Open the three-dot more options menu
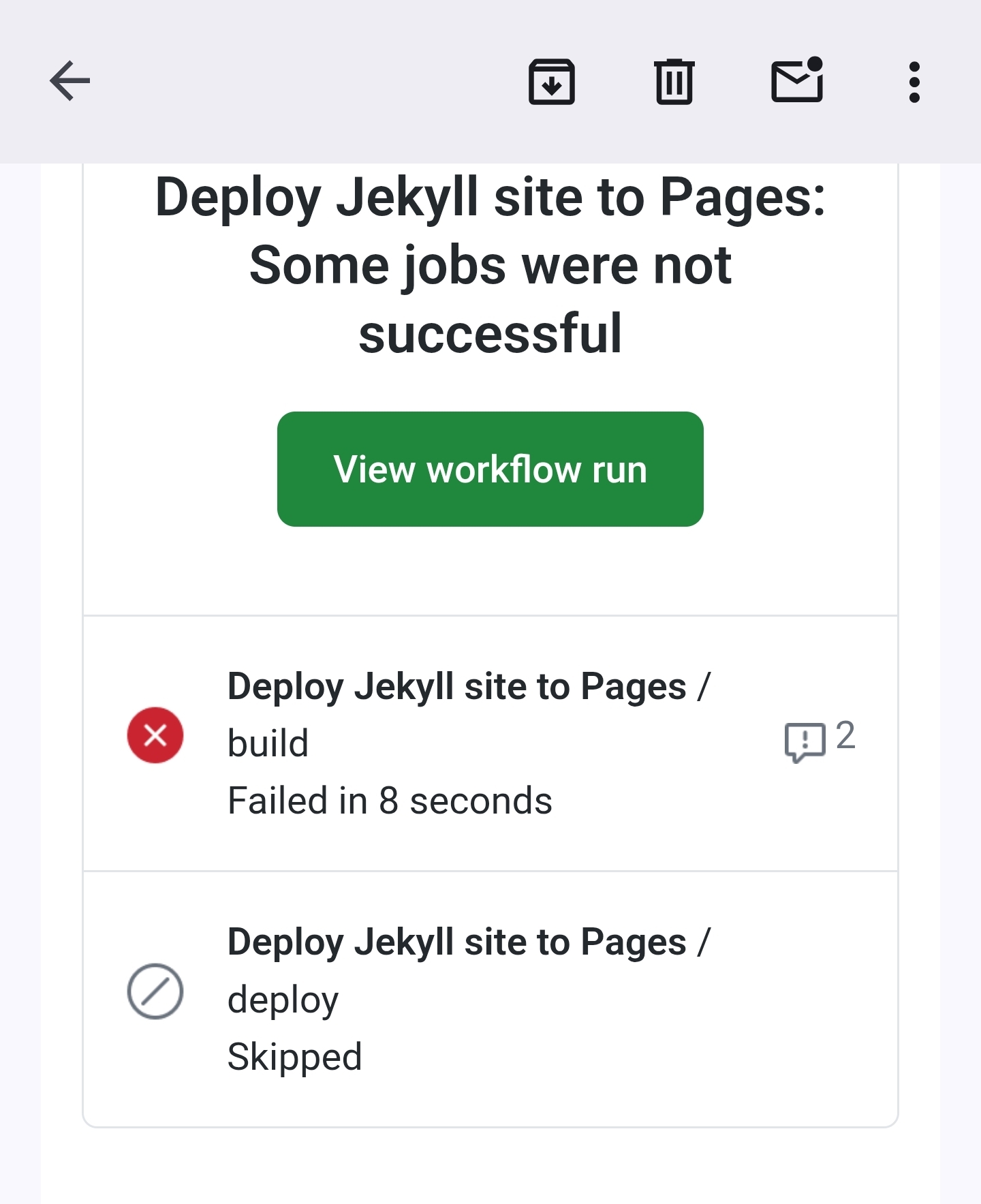 (x=914, y=82)
